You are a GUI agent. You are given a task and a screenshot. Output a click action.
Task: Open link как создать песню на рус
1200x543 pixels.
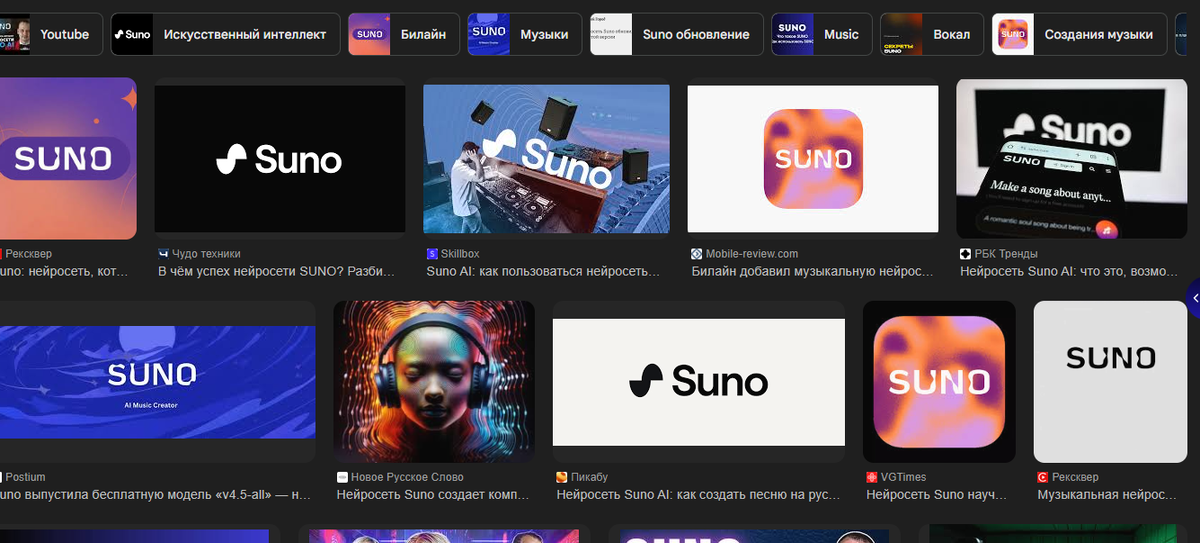(699, 494)
